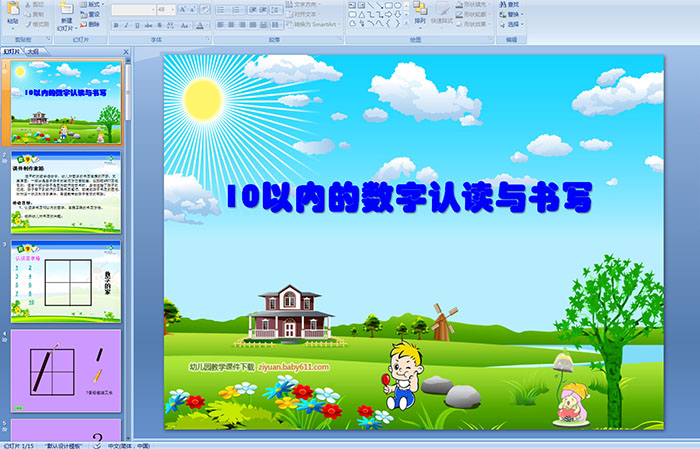Image resolution: width=700 pixels, height=449 pixels.
Task: Click the Paste (粘贴) clipboard icon
Action: (13, 8)
